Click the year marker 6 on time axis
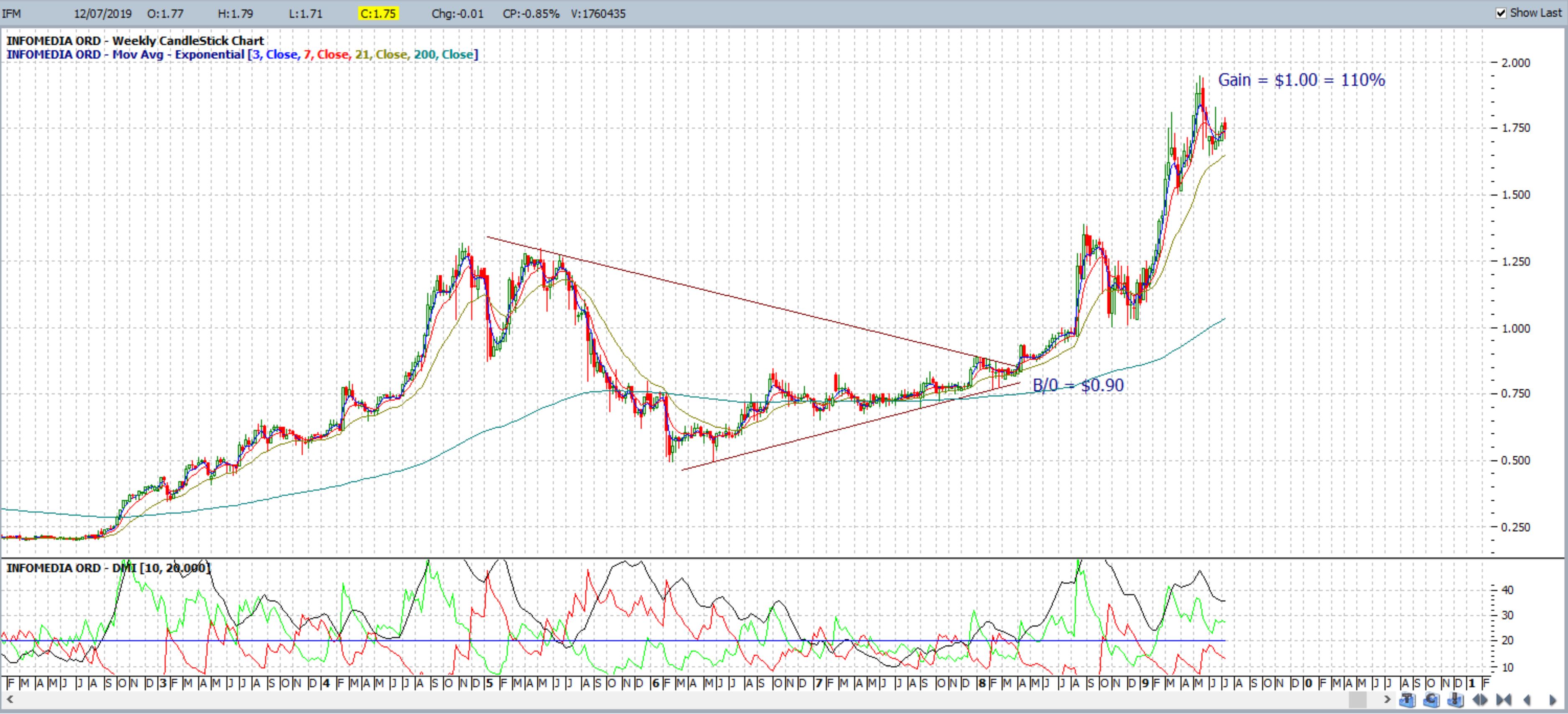Image resolution: width=1568 pixels, height=714 pixels. click(x=655, y=683)
